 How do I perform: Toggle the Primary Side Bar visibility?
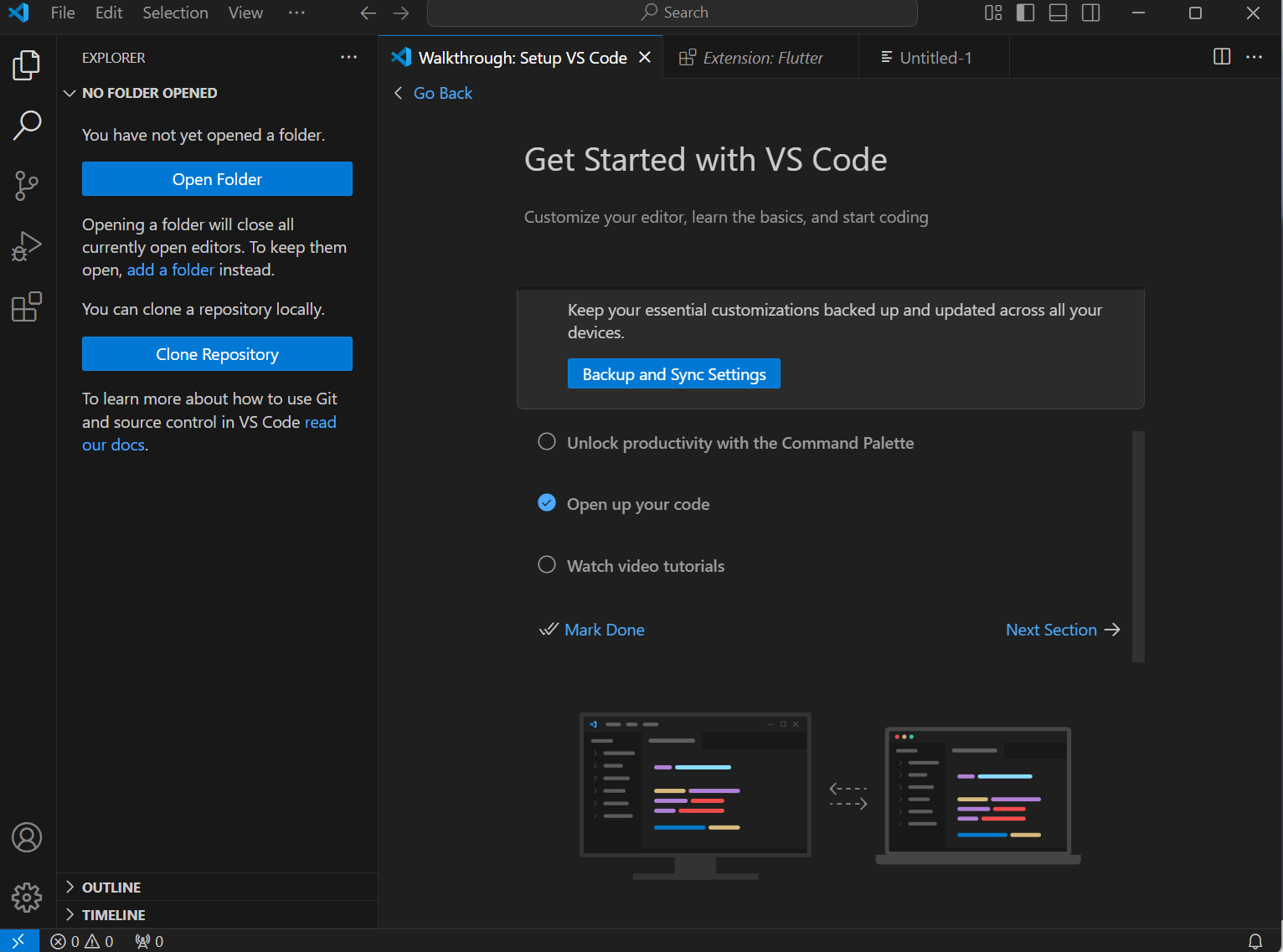(x=1025, y=13)
